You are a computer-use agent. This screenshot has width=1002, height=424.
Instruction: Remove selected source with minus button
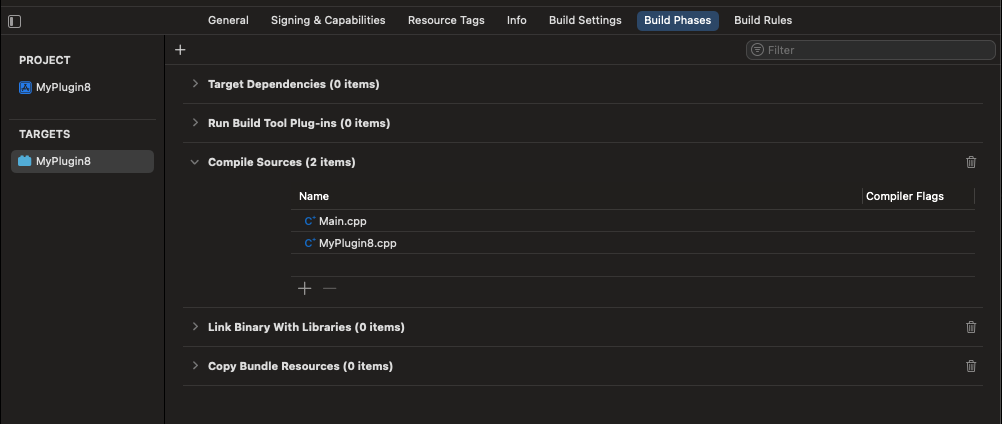coord(329,289)
